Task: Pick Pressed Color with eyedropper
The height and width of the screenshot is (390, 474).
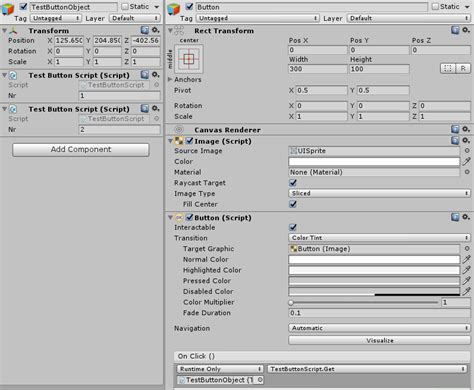Action: (466, 281)
